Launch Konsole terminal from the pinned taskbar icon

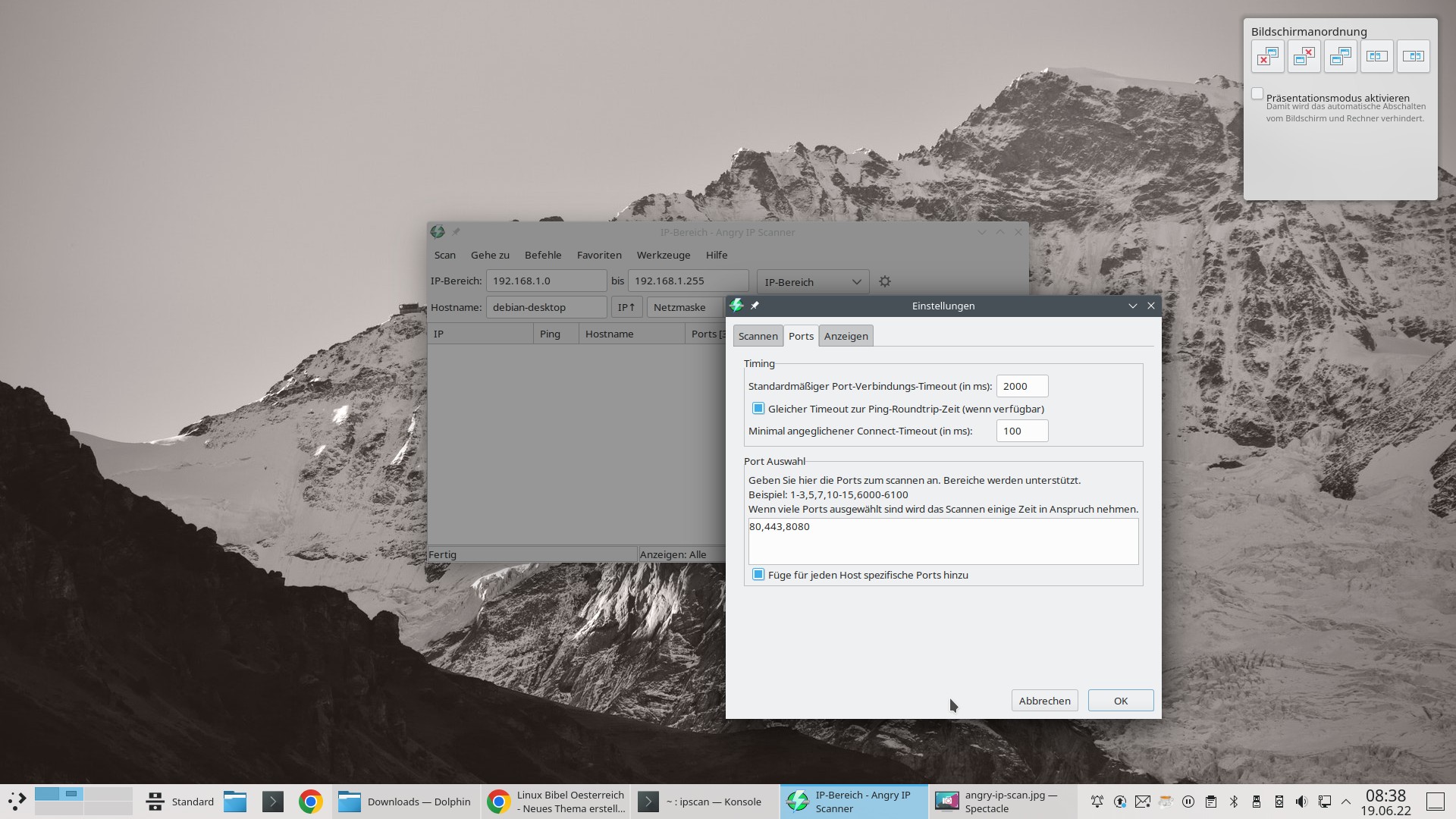(273, 802)
